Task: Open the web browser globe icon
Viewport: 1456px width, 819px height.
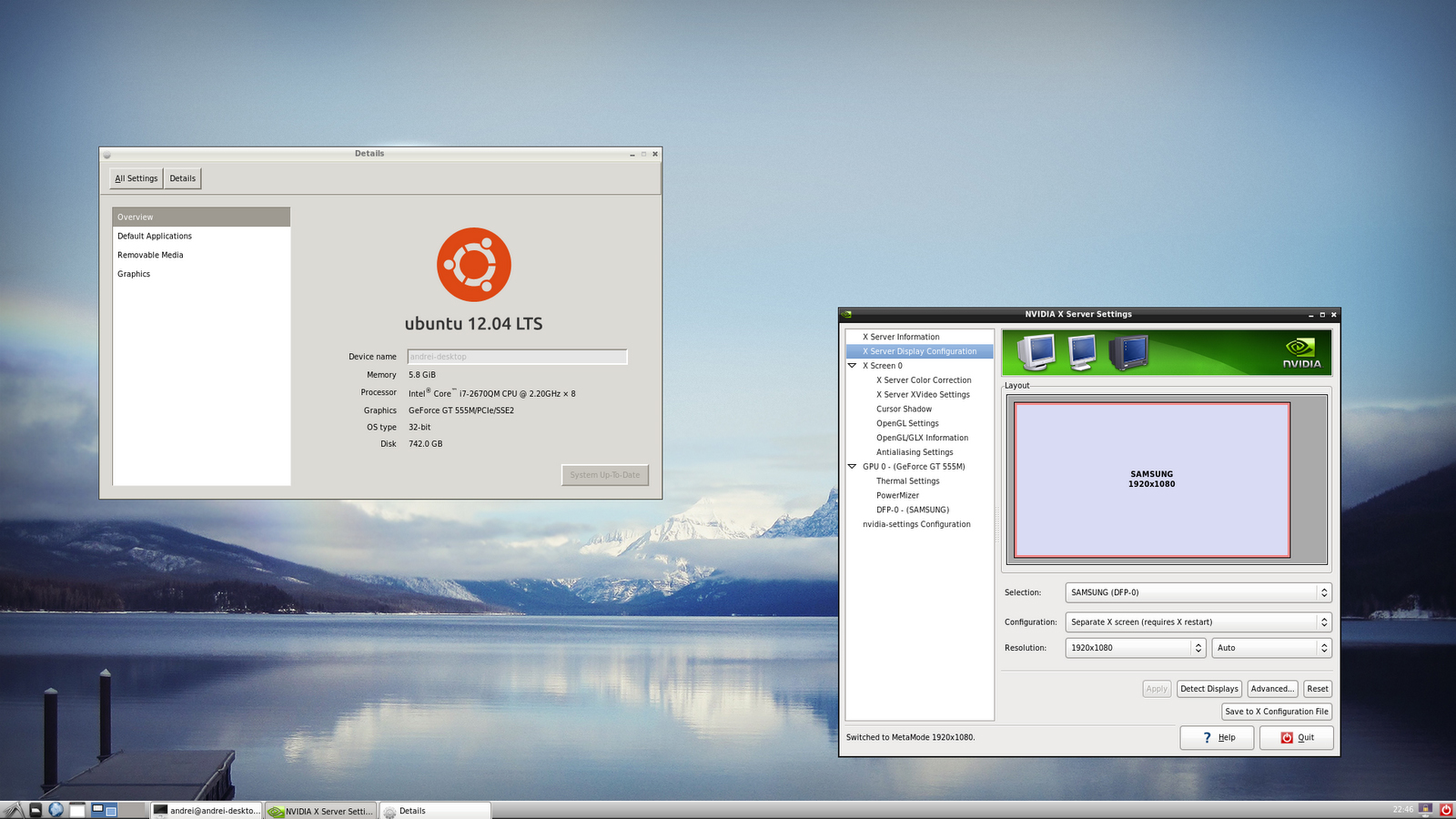Action: 56,810
